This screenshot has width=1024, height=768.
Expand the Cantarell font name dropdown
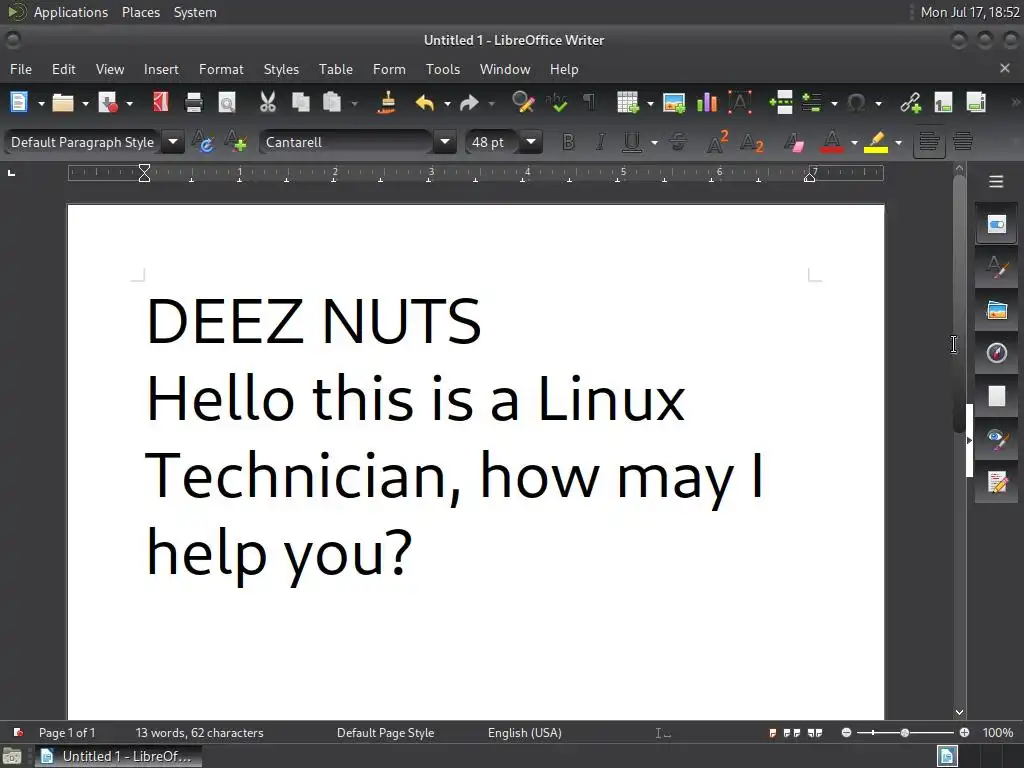click(445, 142)
